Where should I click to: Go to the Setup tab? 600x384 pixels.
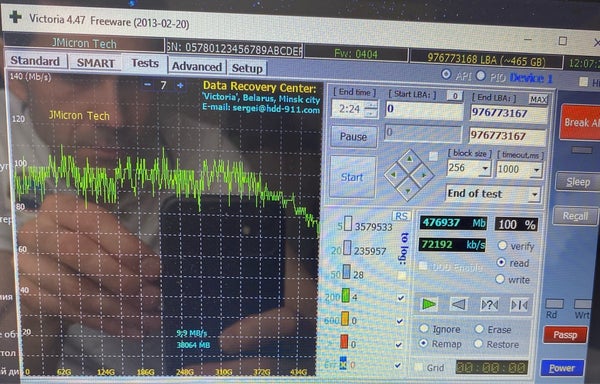[247, 68]
